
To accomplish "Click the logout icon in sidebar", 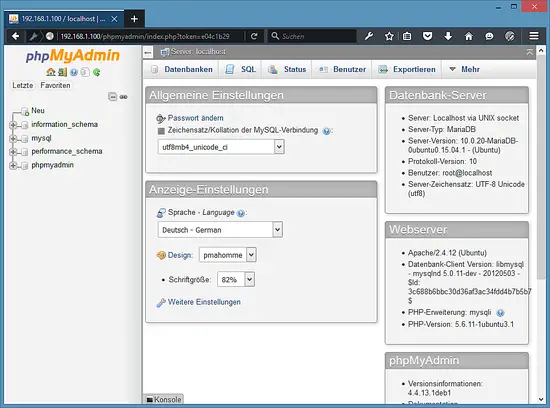I will tap(62, 72).
